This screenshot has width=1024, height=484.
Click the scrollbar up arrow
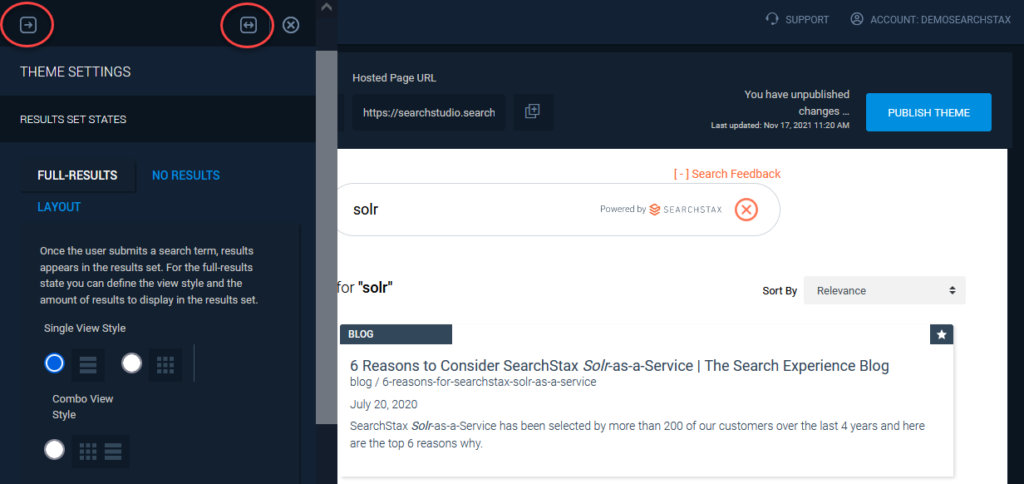327,8
